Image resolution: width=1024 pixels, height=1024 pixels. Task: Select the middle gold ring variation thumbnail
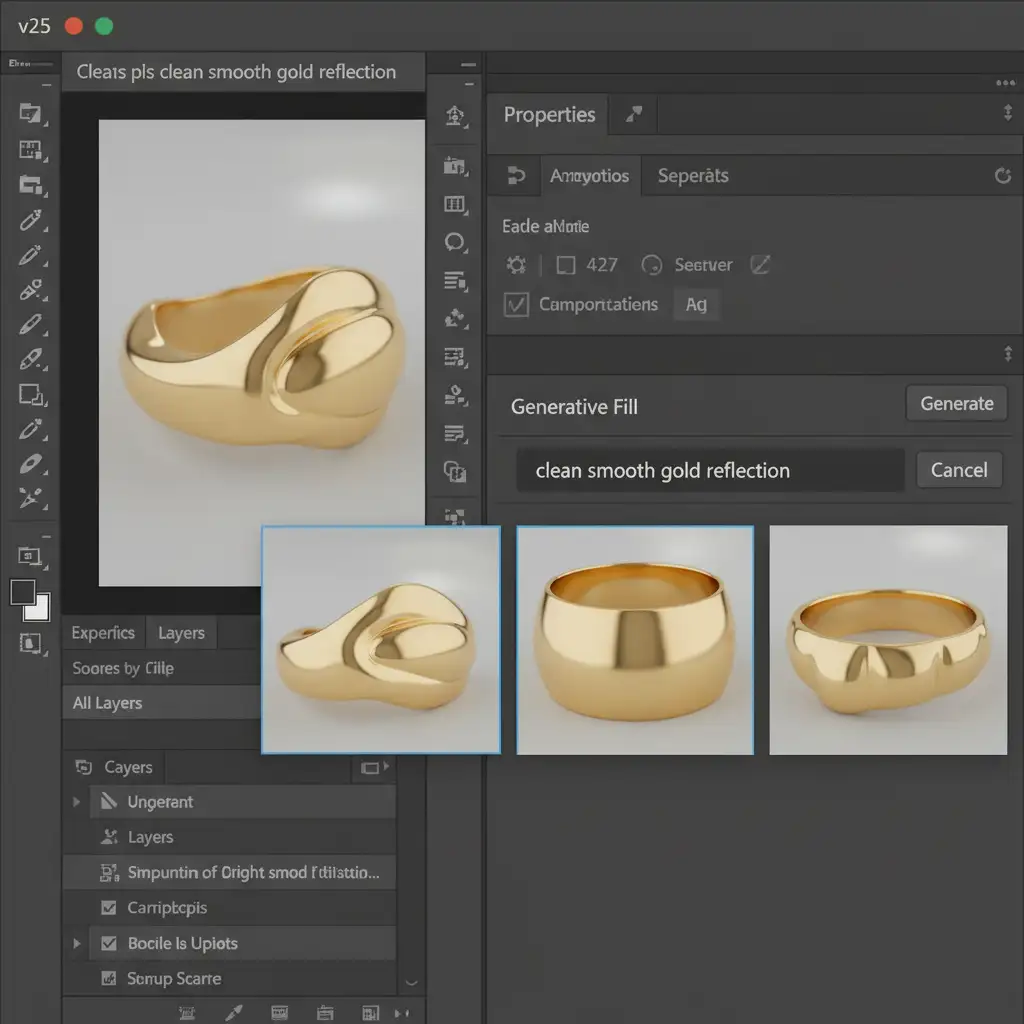(x=635, y=640)
